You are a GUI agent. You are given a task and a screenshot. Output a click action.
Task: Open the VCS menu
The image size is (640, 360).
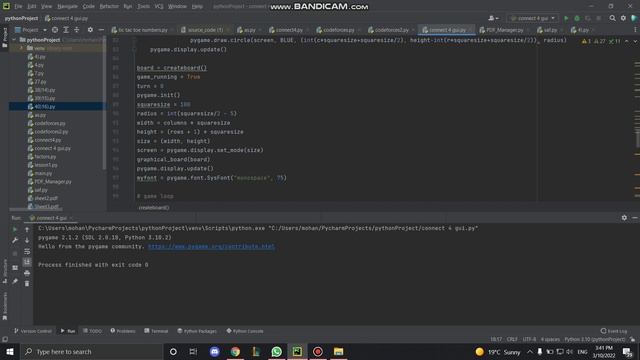[x=159, y=7]
